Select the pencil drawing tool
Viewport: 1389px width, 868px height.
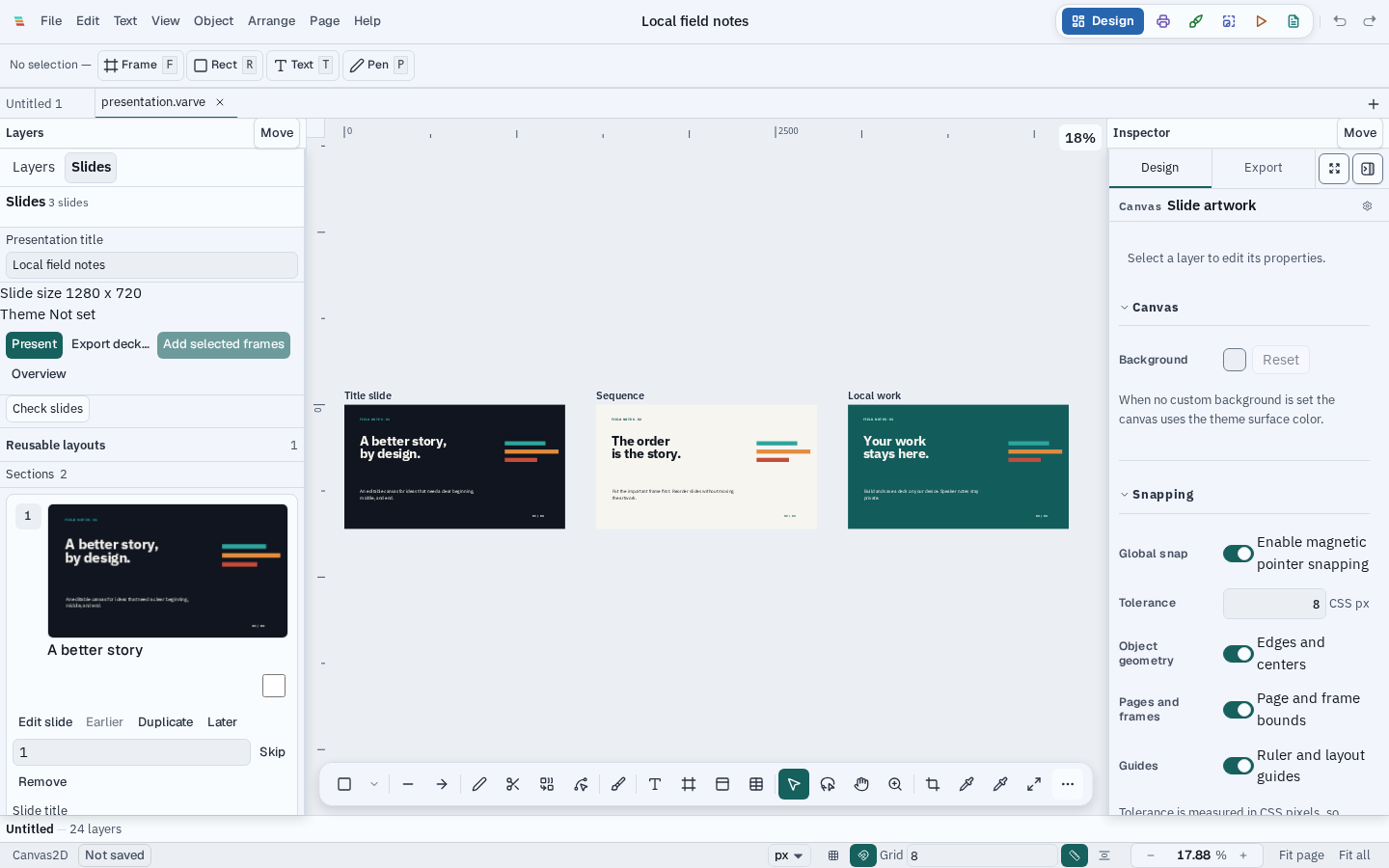point(479,784)
